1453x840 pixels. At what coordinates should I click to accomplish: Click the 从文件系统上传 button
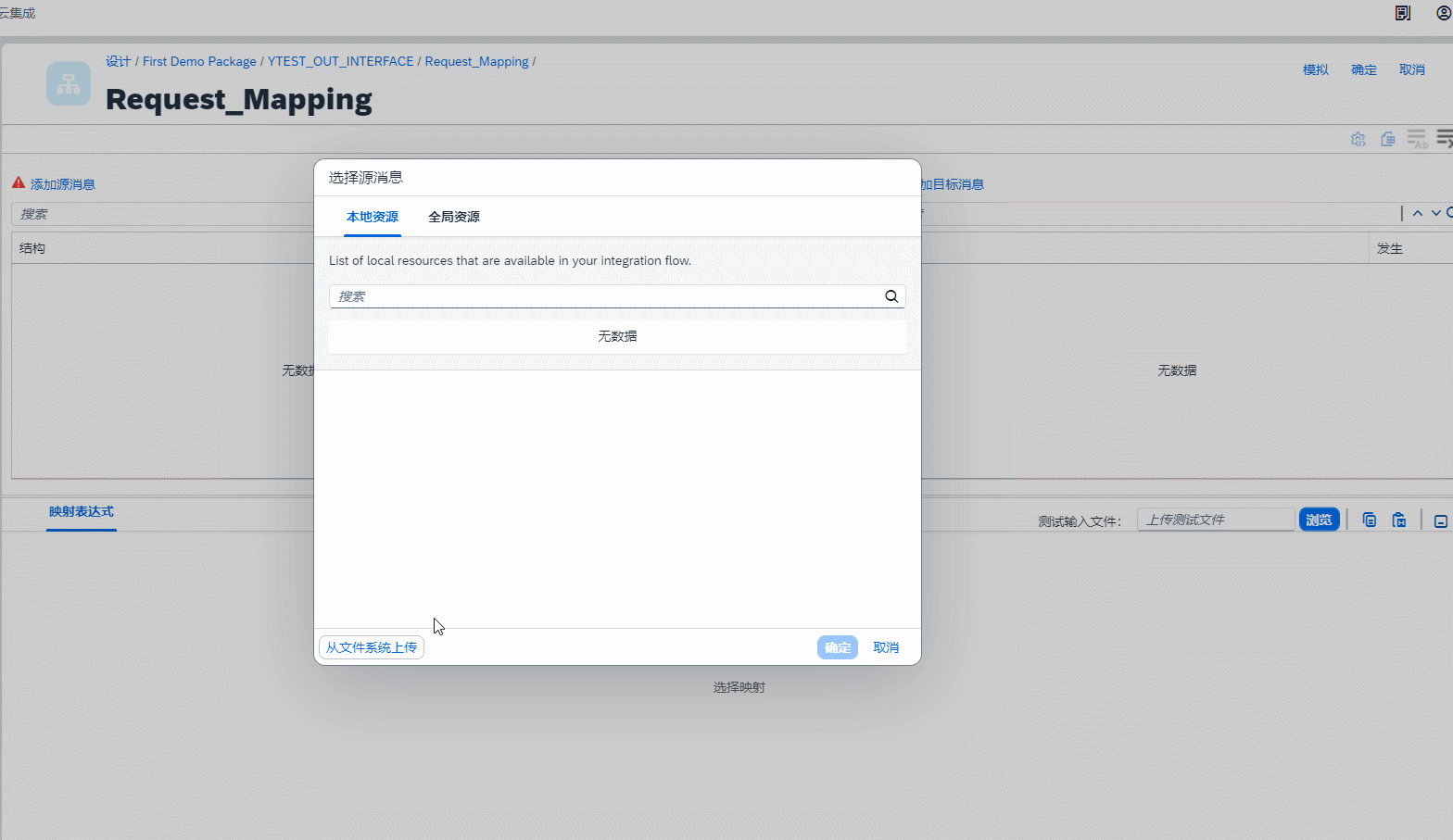click(x=372, y=647)
